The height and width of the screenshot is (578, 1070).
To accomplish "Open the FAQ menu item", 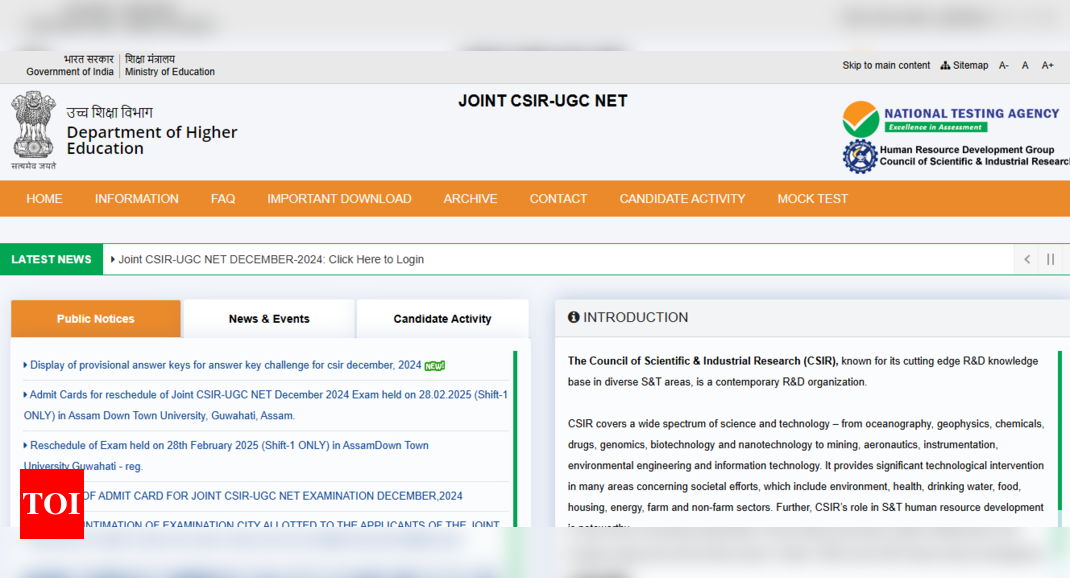I will pyautogui.click(x=223, y=199).
